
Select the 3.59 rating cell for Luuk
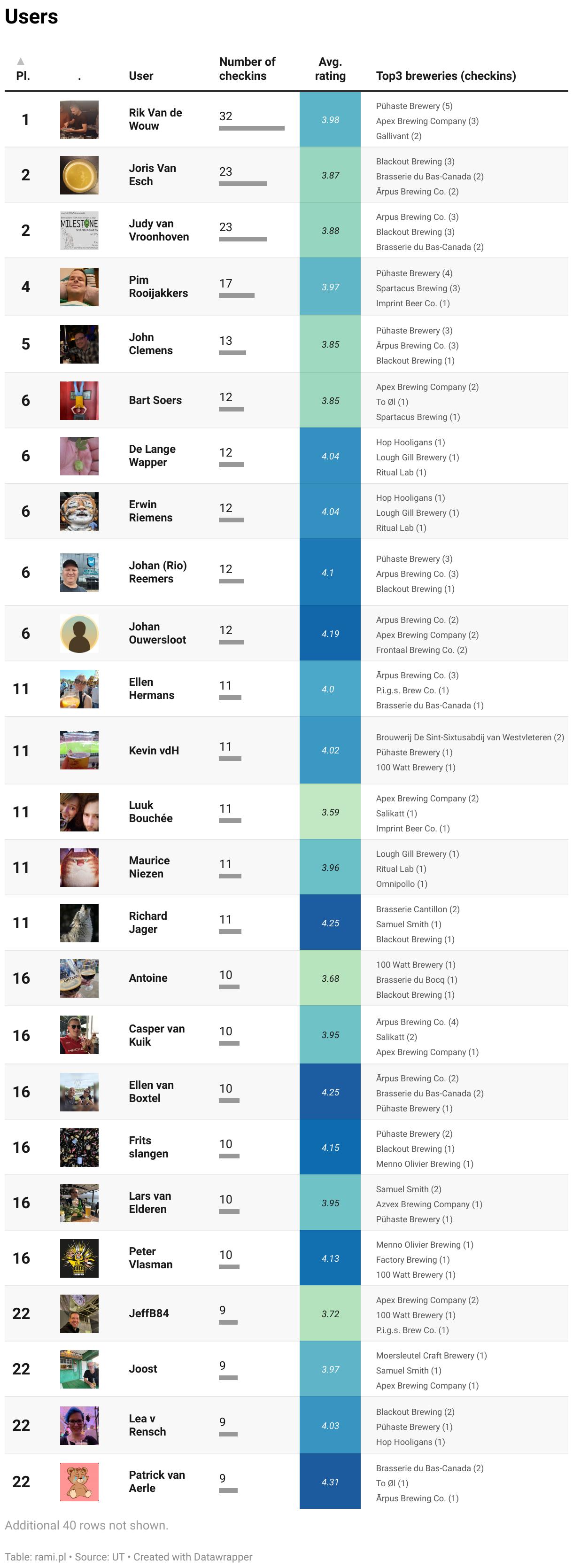pos(330,813)
